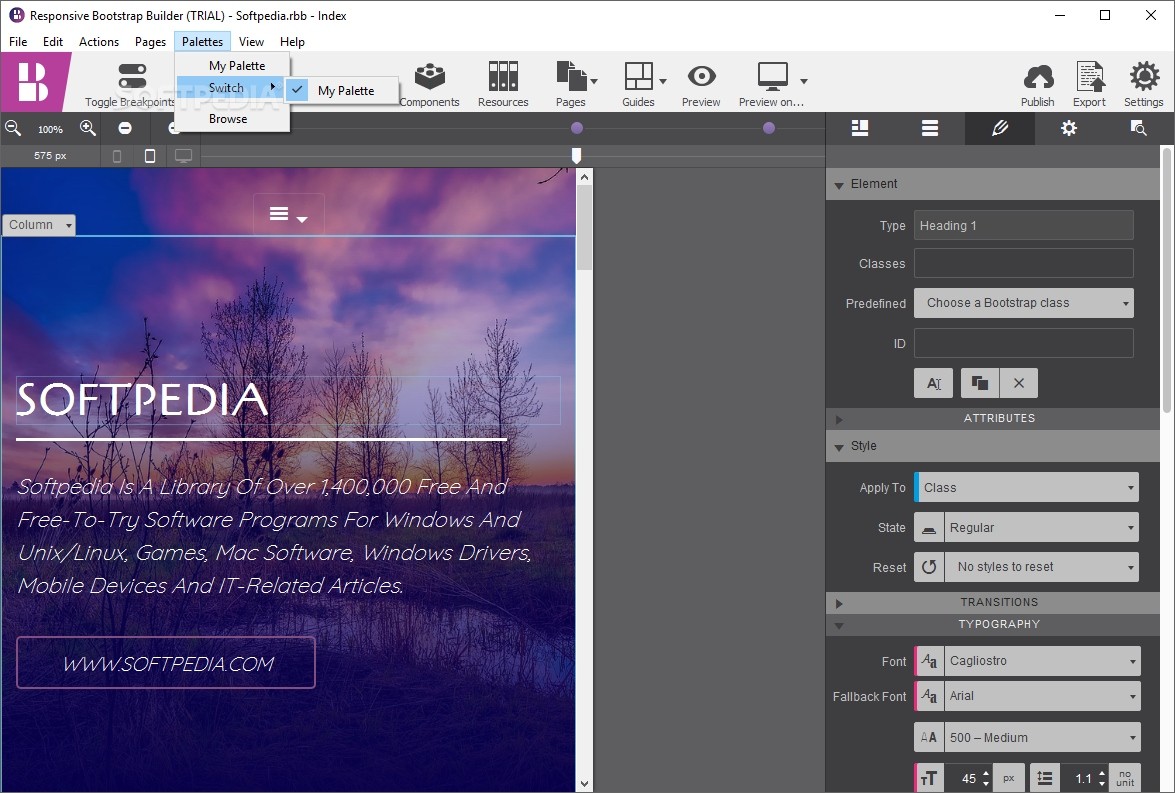Select the SOFTPEDIA heading on canvas
Screen dimensions: 1175x793
pyautogui.click(x=142, y=399)
